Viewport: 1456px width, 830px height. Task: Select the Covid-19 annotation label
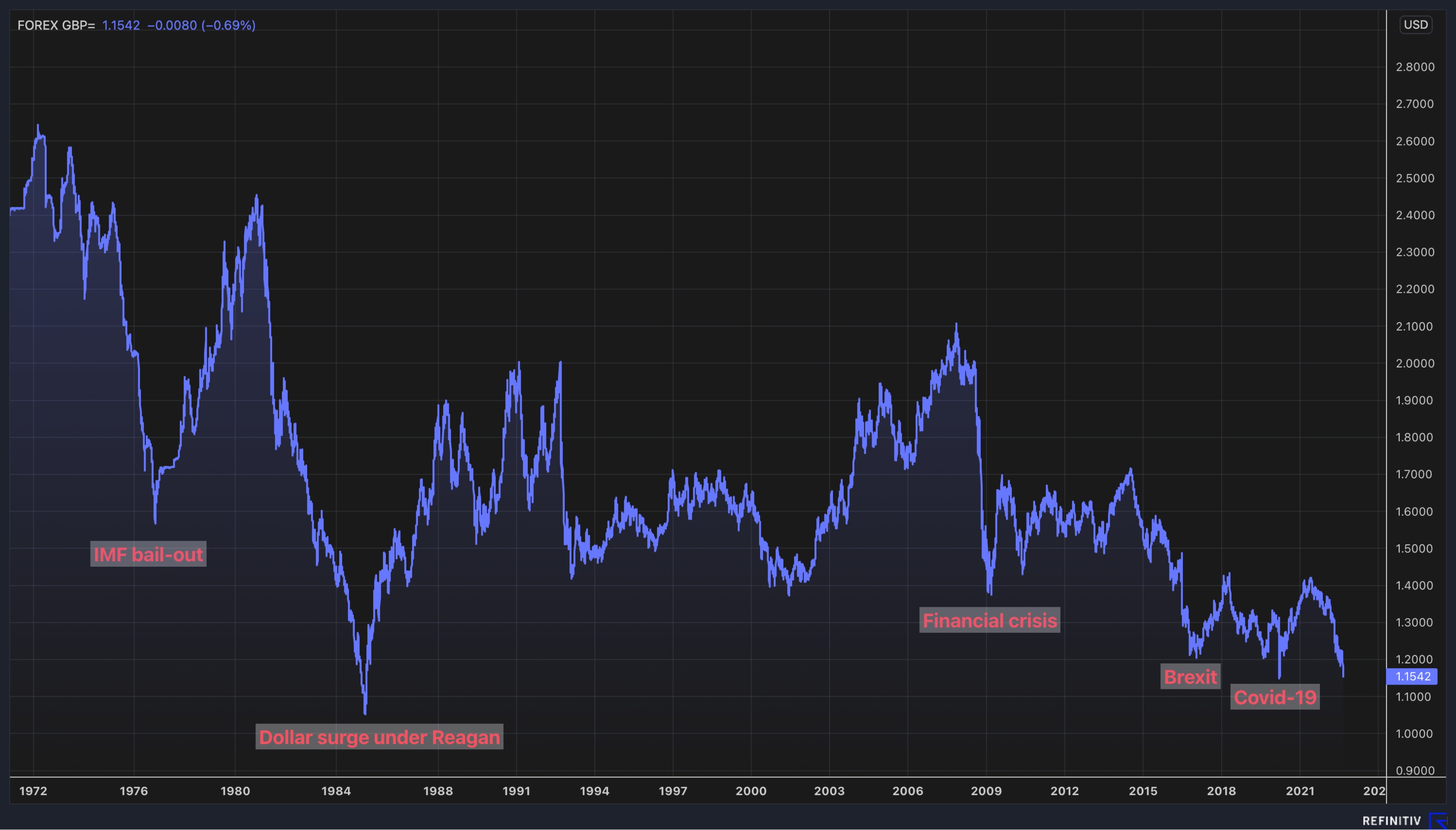[x=1275, y=696]
